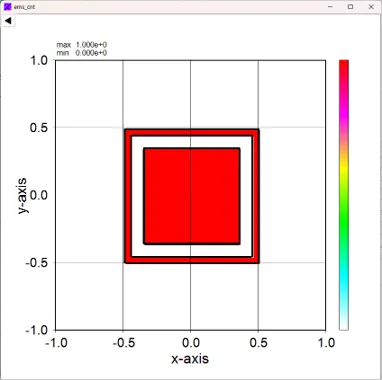Click the black back arrow button
Screen dimensions: 382x380
[x=8, y=21]
